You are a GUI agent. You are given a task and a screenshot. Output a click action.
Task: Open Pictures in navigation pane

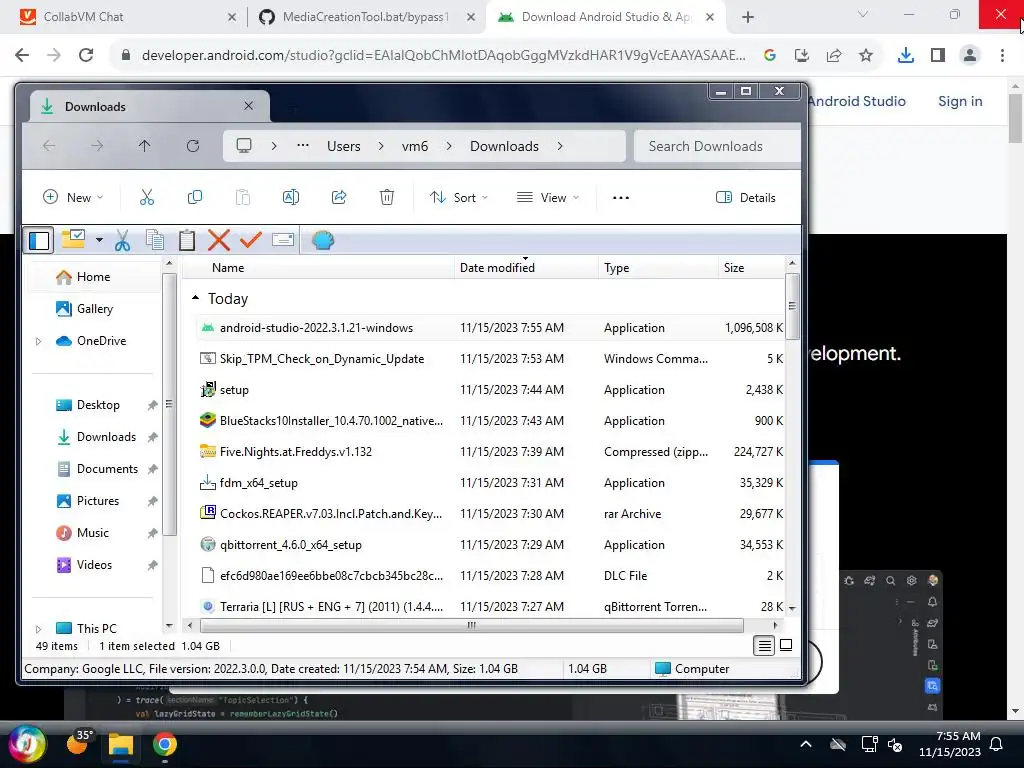click(x=98, y=501)
